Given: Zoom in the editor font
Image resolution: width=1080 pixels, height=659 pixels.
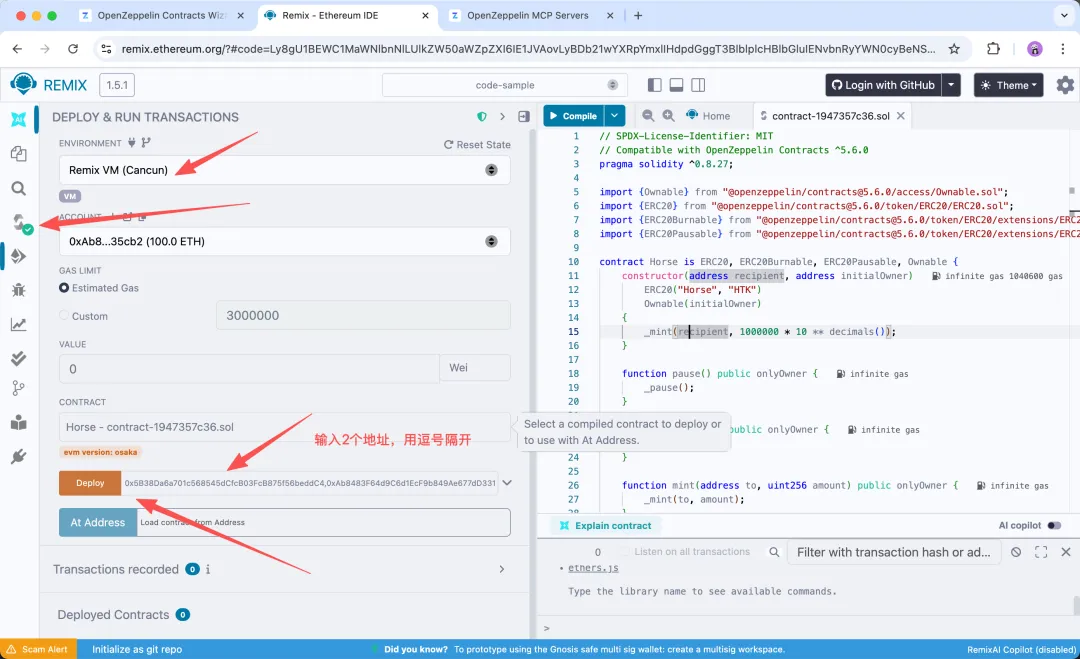Looking at the screenshot, I should coord(668,116).
